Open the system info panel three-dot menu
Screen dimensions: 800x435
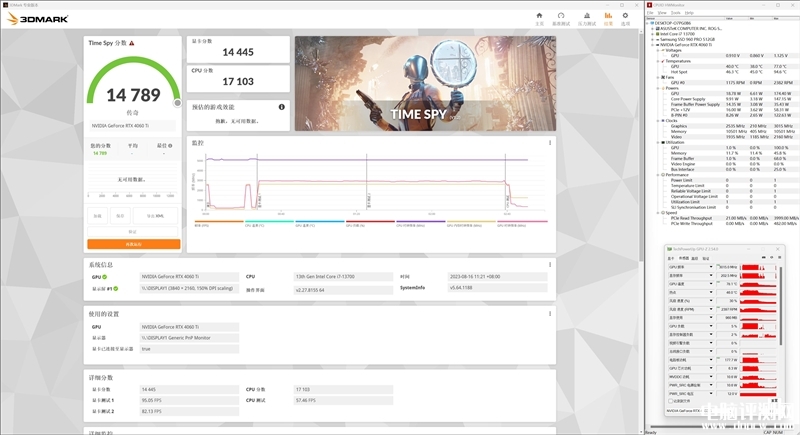(x=550, y=265)
